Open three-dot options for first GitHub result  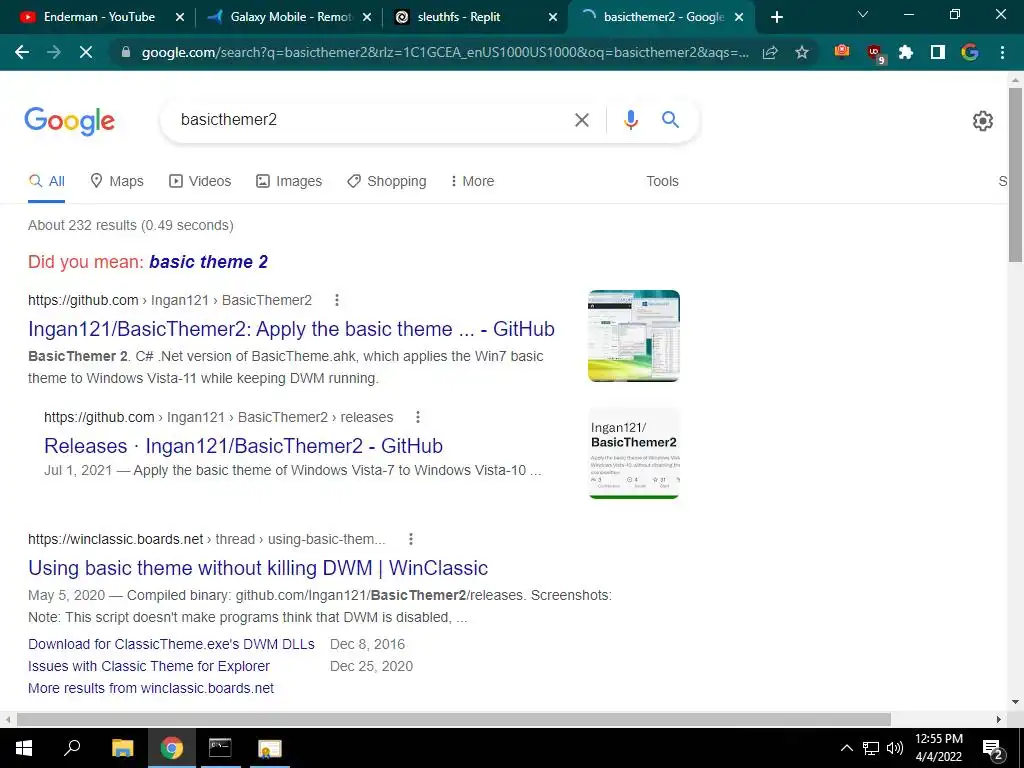pyautogui.click(x=337, y=300)
